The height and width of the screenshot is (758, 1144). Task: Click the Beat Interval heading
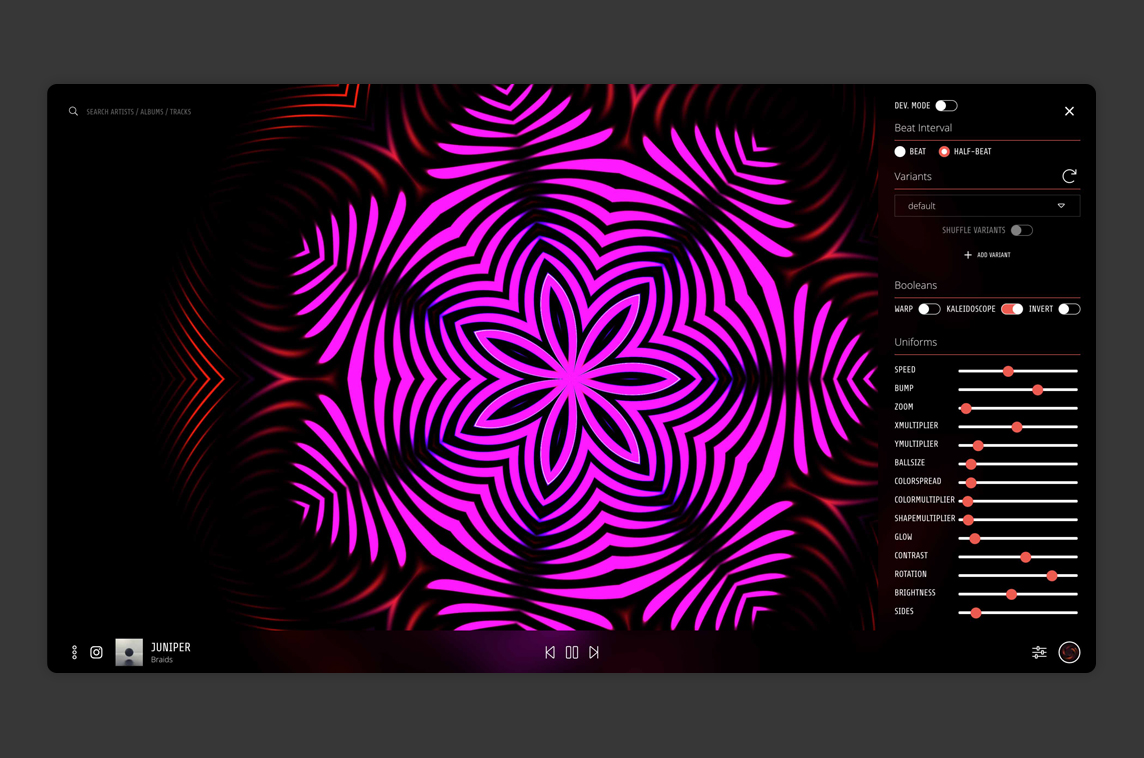tap(923, 128)
